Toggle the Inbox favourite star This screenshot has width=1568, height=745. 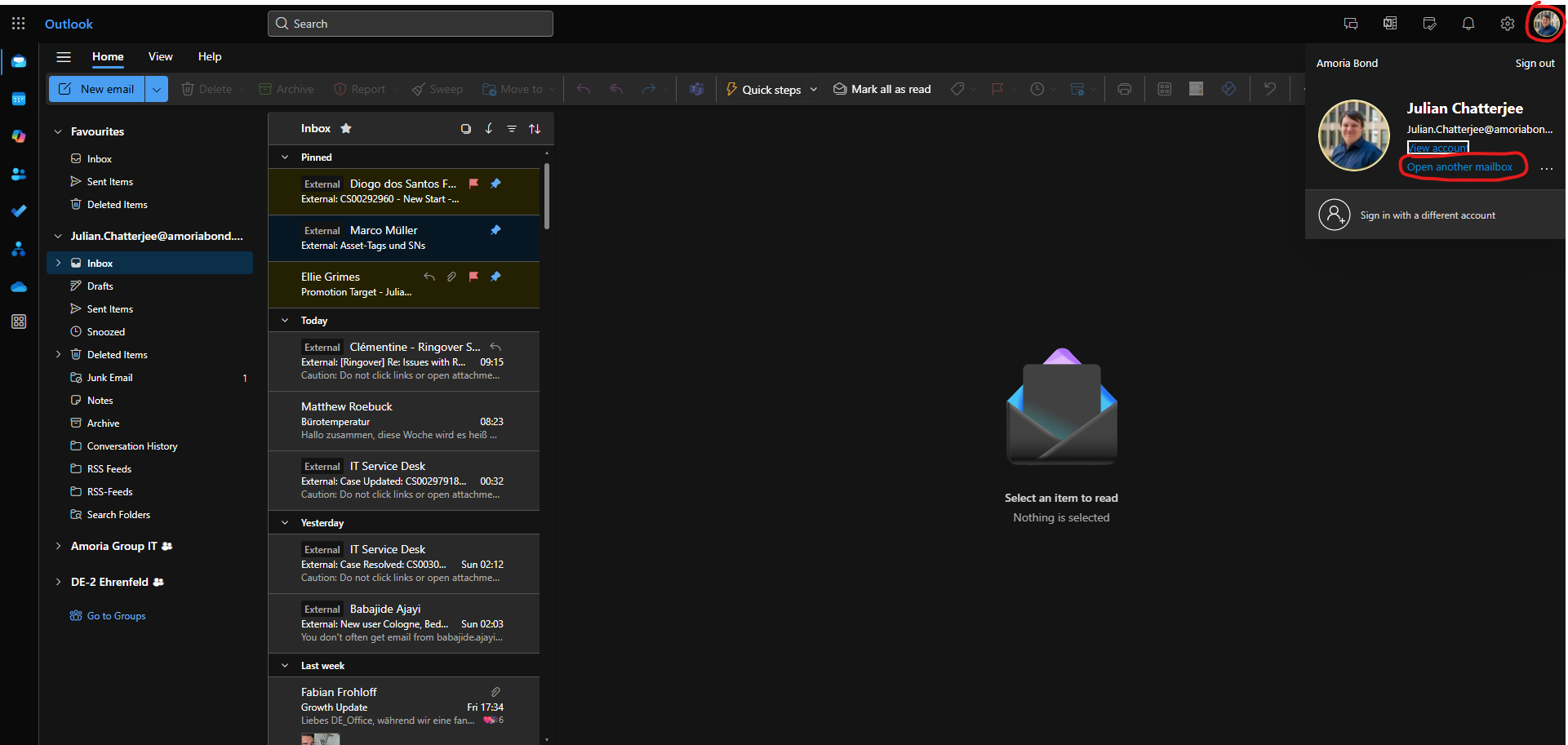[x=346, y=128]
